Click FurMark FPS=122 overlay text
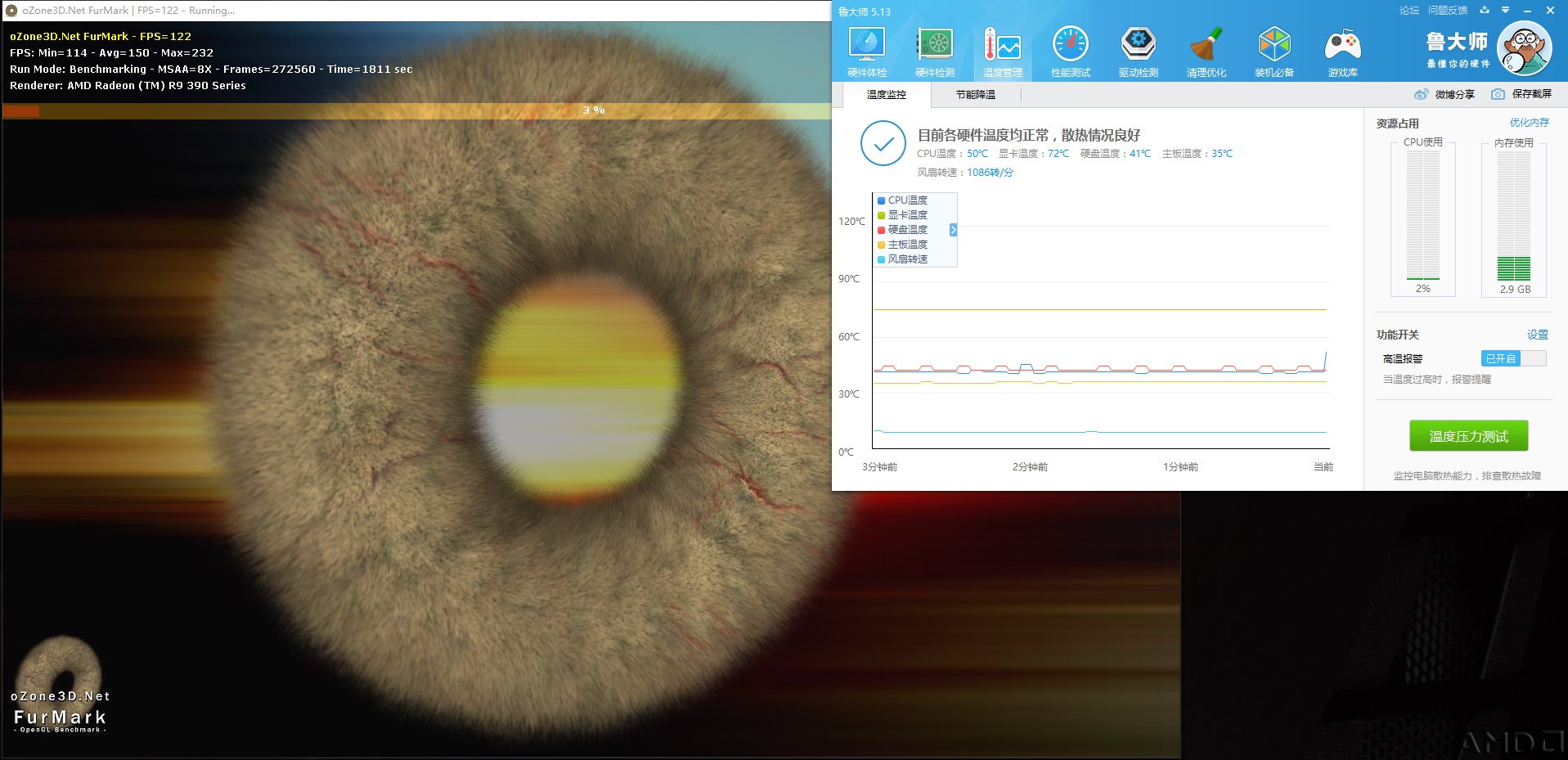The height and width of the screenshot is (760, 1568). tap(101, 36)
